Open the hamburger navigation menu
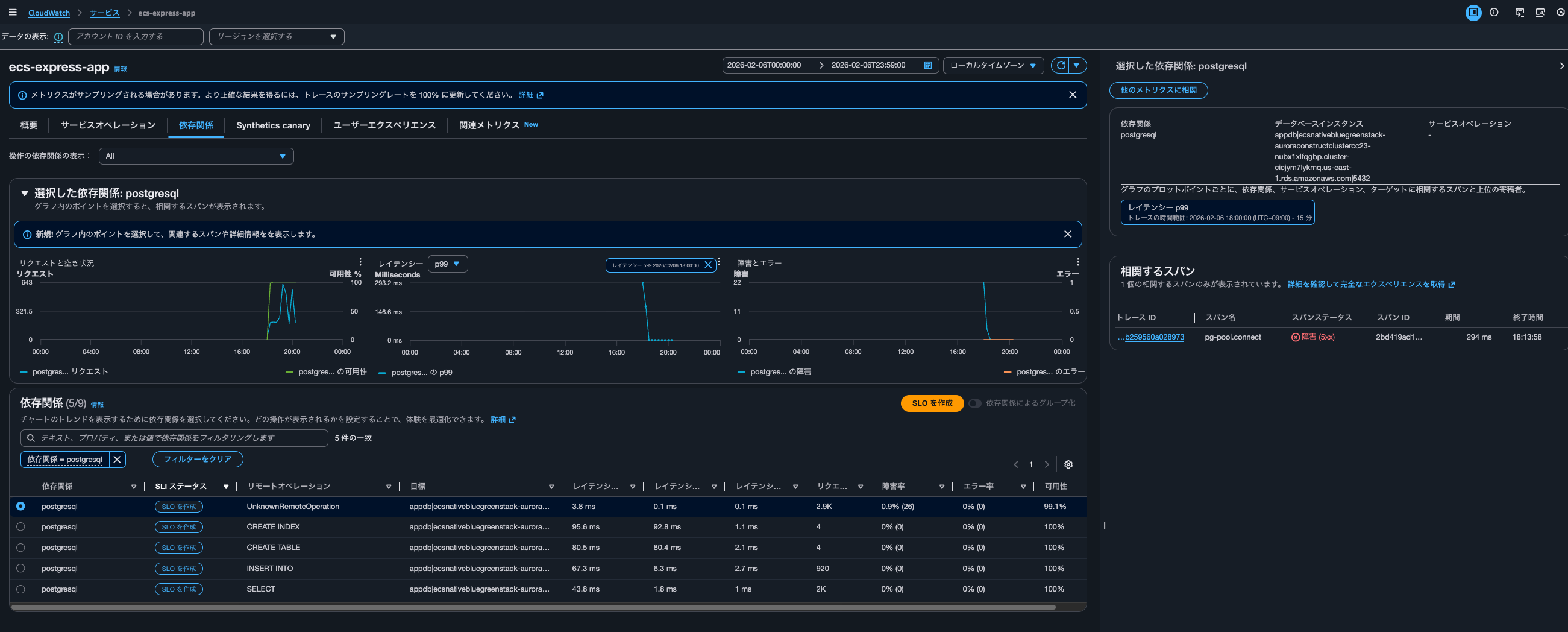Screen dimensions: 1568x632 pyautogui.click(x=12, y=12)
